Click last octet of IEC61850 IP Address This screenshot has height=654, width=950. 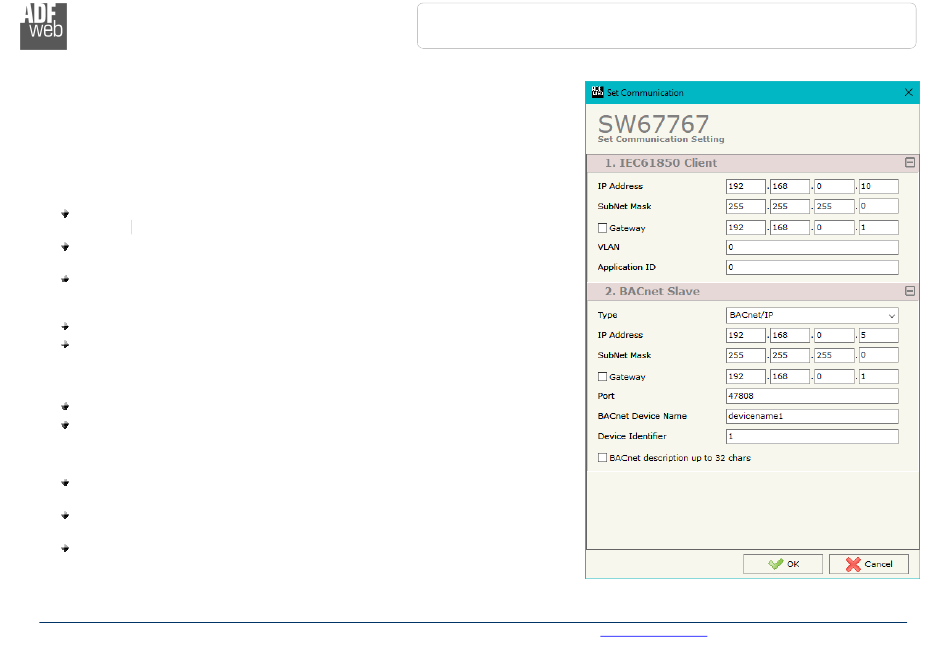(878, 186)
